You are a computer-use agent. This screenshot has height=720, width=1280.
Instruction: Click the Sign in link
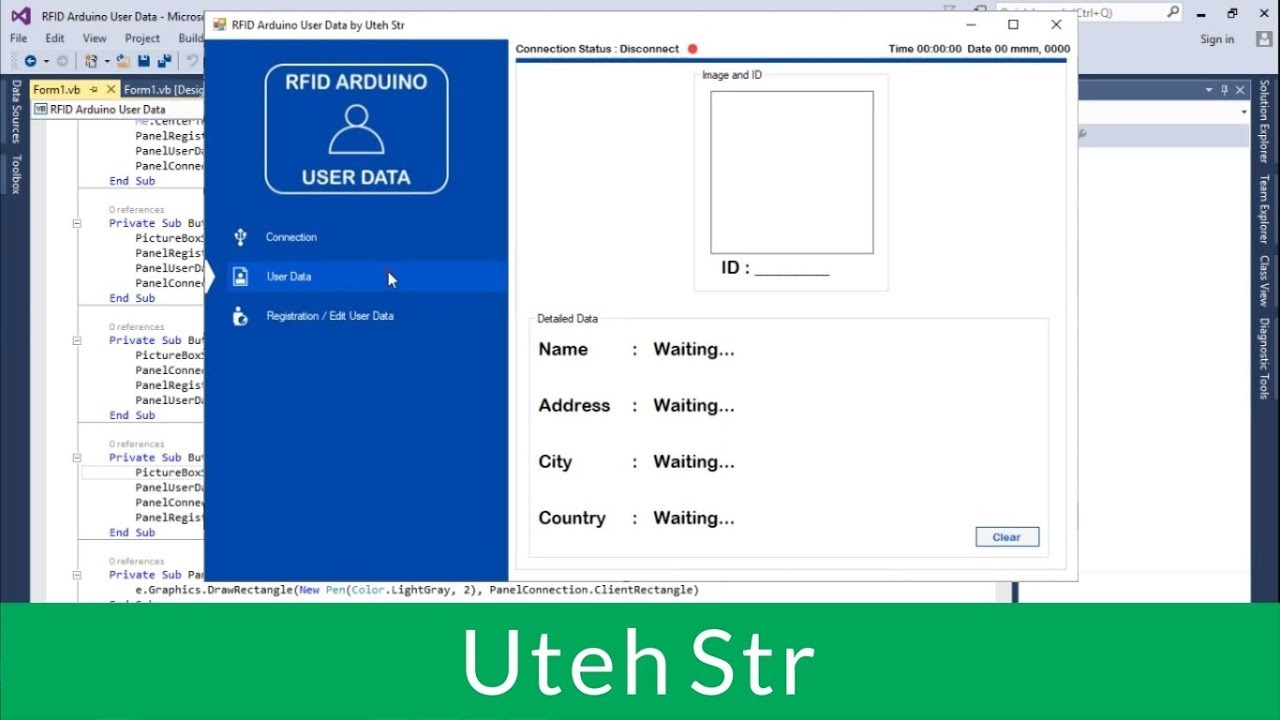click(x=1217, y=39)
